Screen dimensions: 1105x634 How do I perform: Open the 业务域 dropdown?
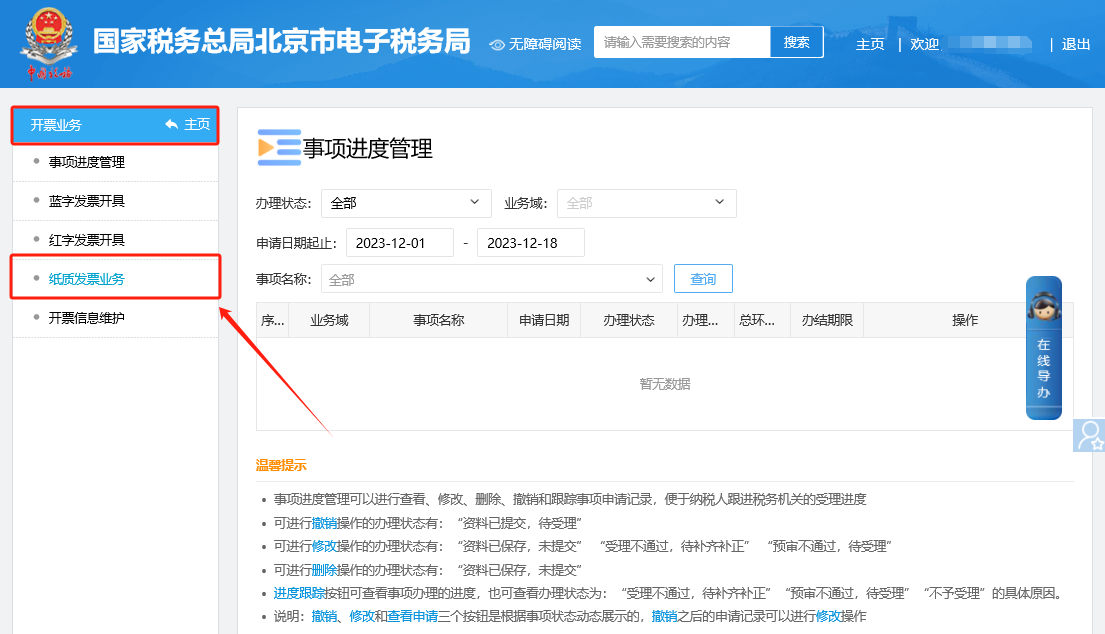coord(646,203)
